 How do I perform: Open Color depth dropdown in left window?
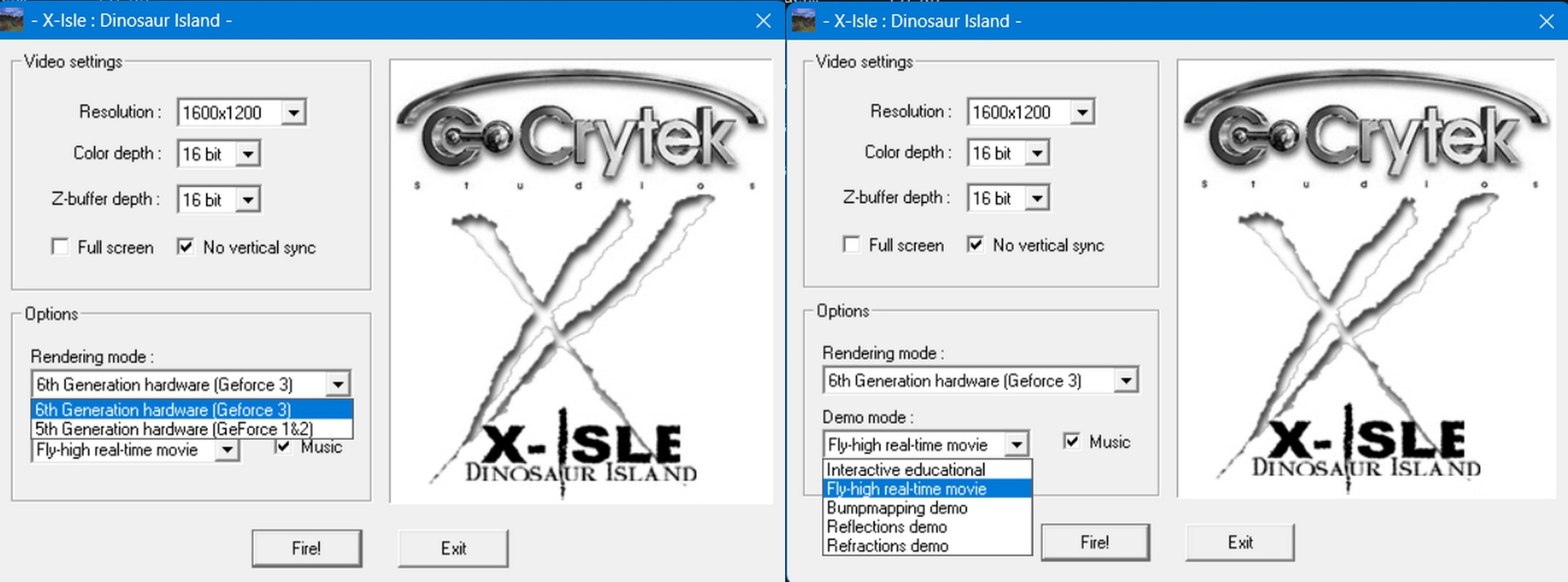(x=248, y=154)
